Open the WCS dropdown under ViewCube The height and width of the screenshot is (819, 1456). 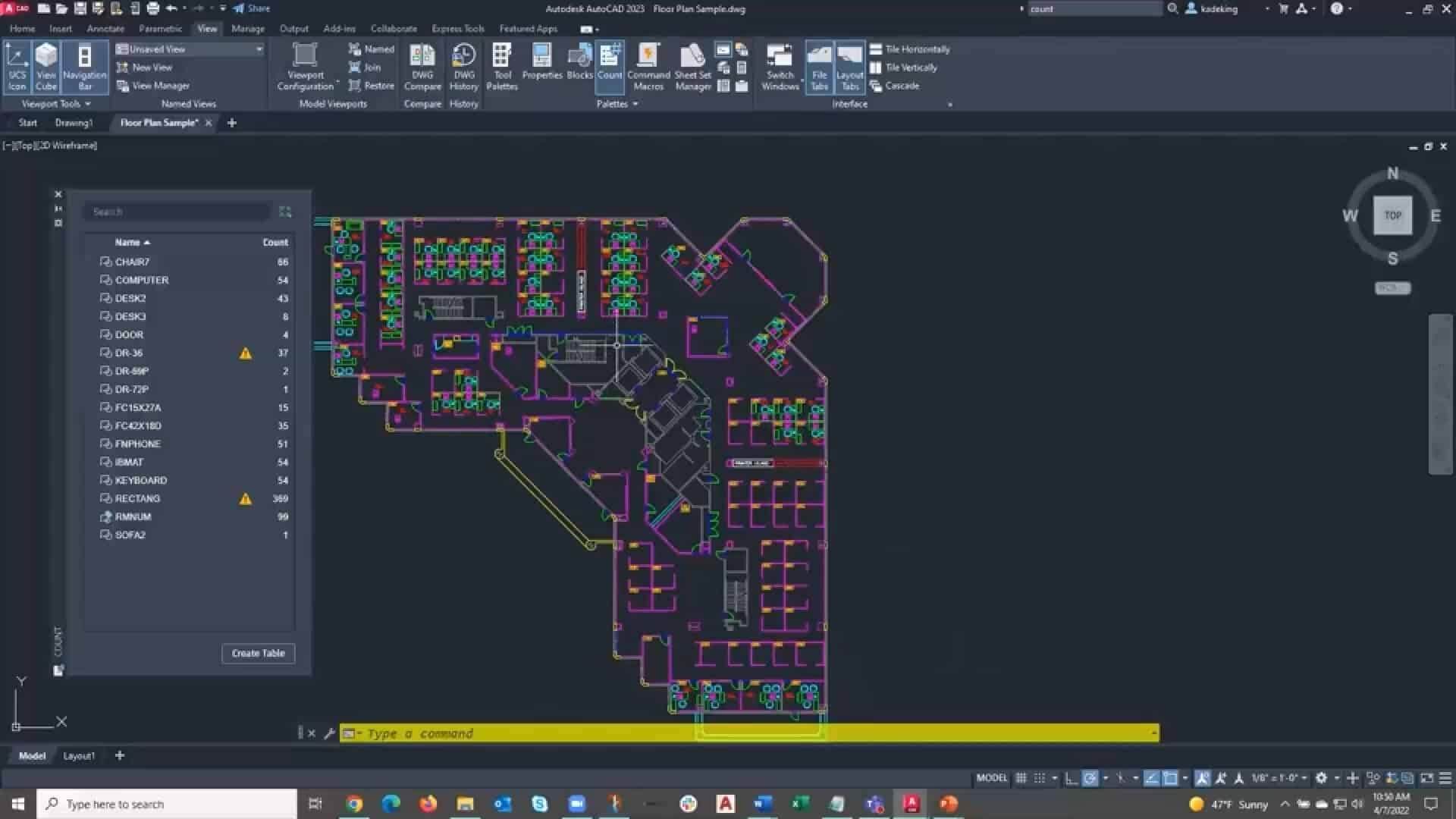tap(1392, 288)
